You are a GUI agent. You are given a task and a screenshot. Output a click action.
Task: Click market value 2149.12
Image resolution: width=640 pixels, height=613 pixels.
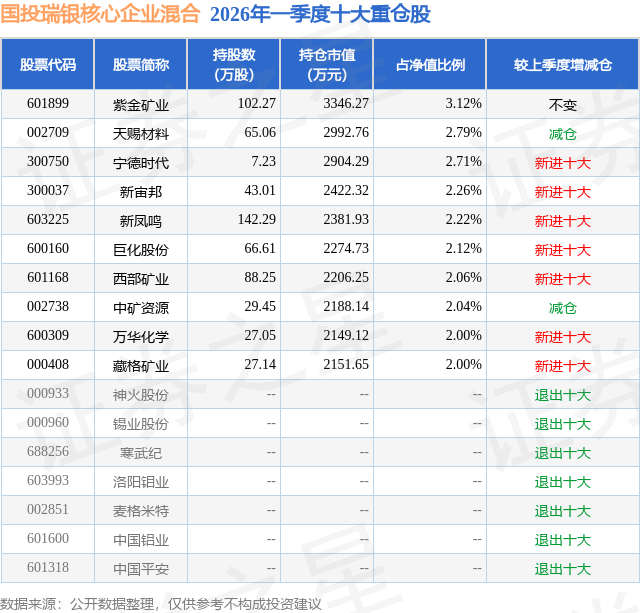[x=346, y=335]
